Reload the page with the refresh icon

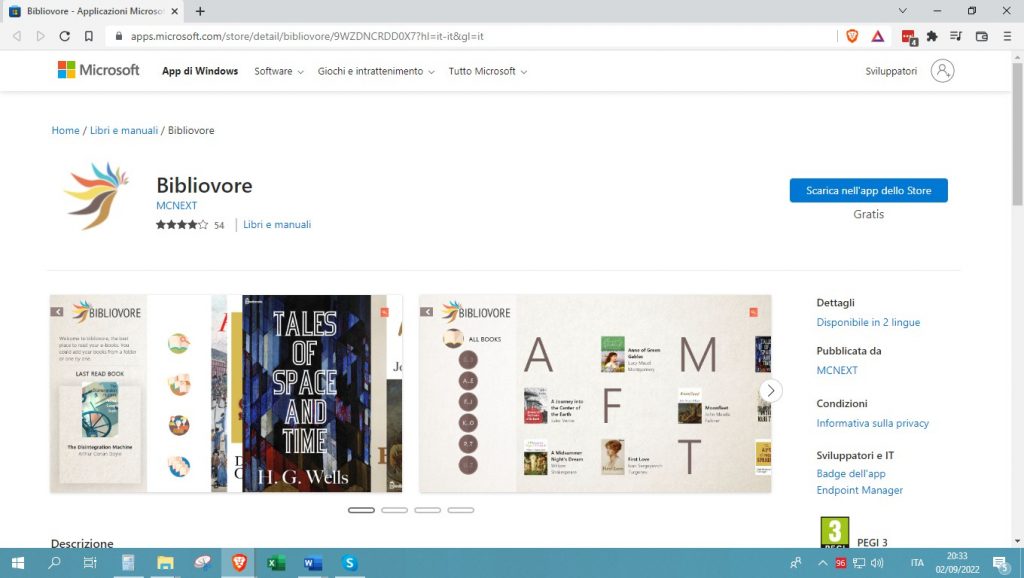(65, 36)
